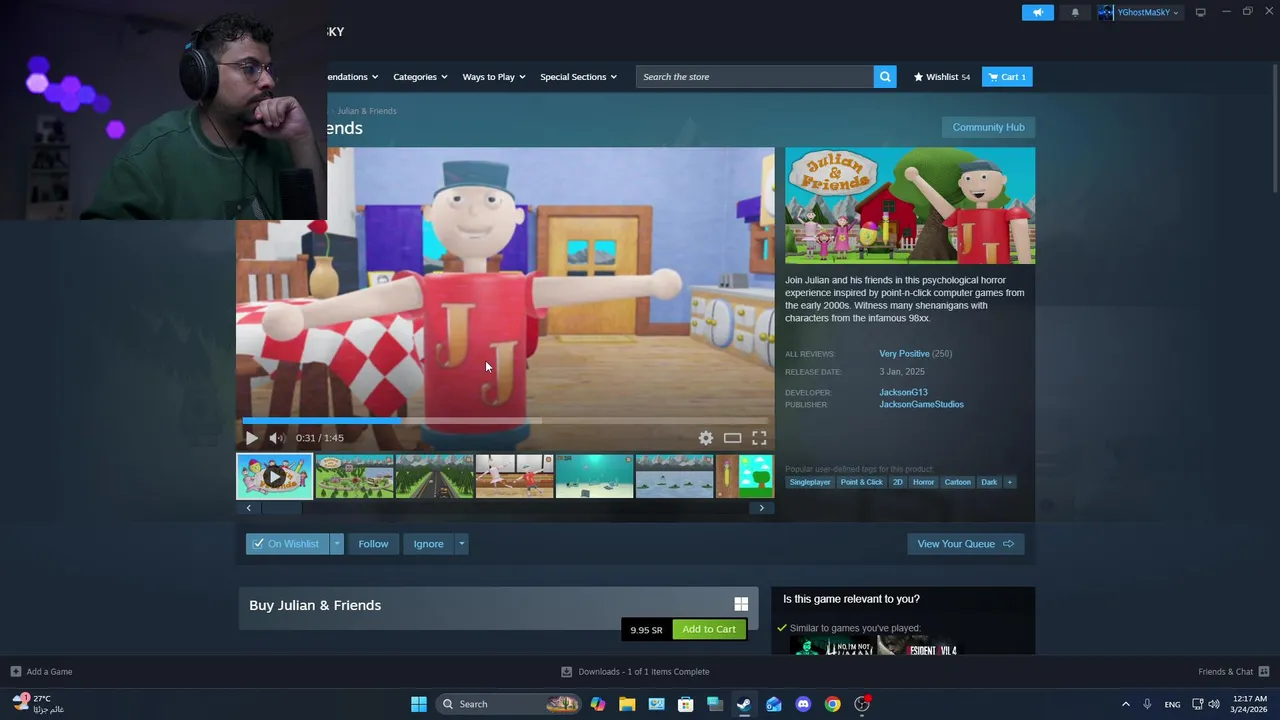Select the teal underwater screenshot thumbnail

coord(594,476)
